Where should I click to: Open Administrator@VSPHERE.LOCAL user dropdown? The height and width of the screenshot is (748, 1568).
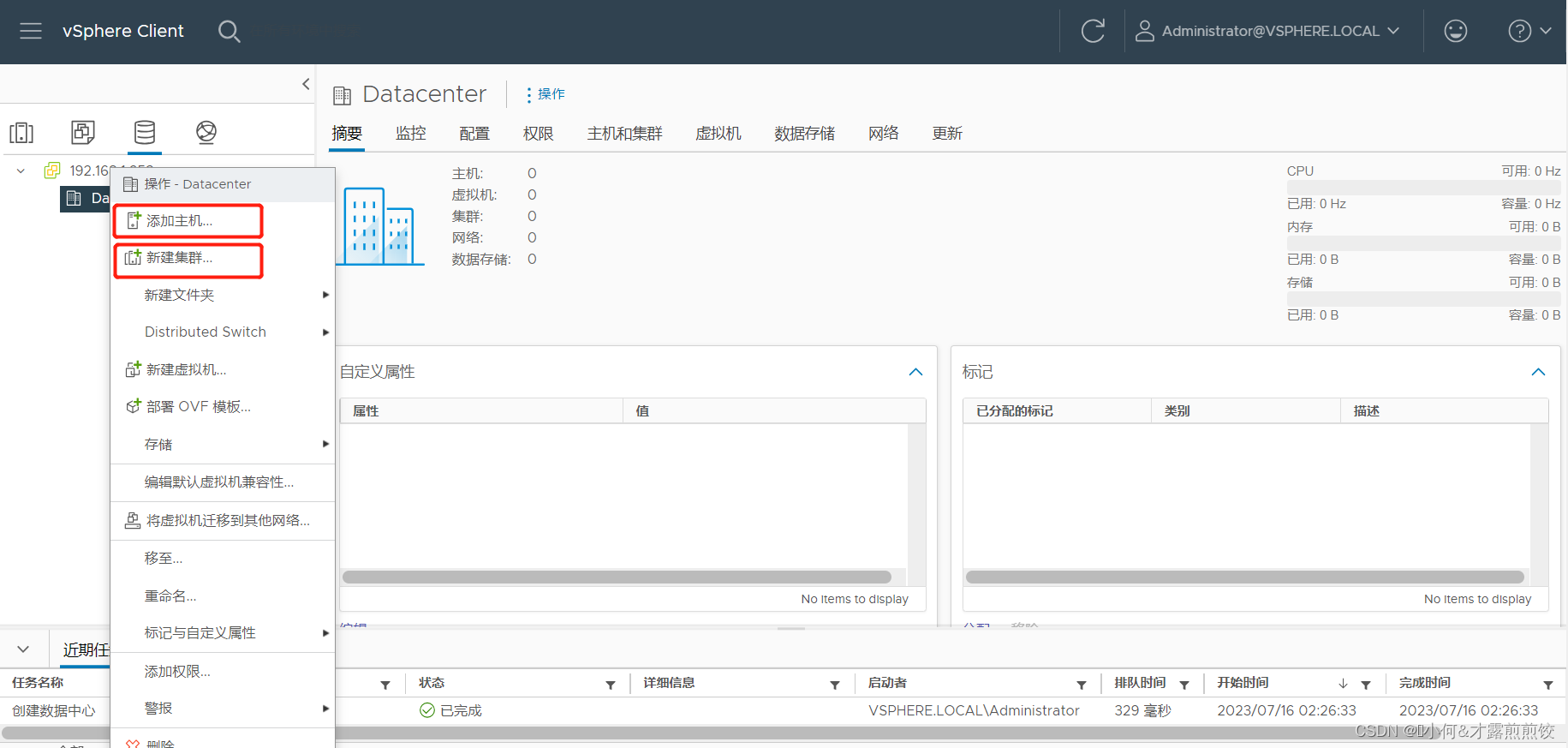point(1267,31)
